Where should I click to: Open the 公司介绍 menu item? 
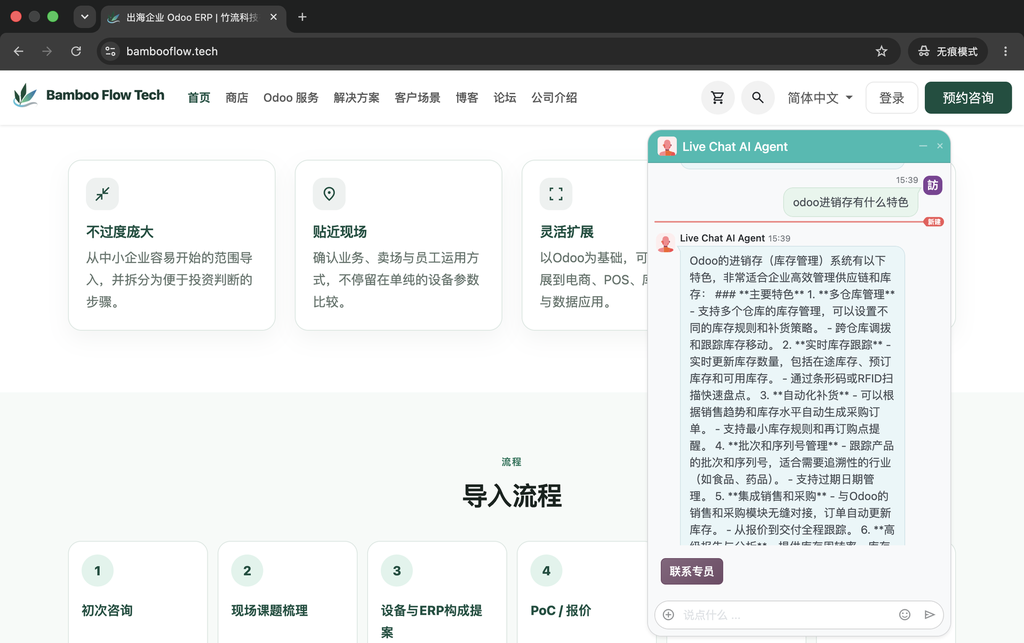554,98
